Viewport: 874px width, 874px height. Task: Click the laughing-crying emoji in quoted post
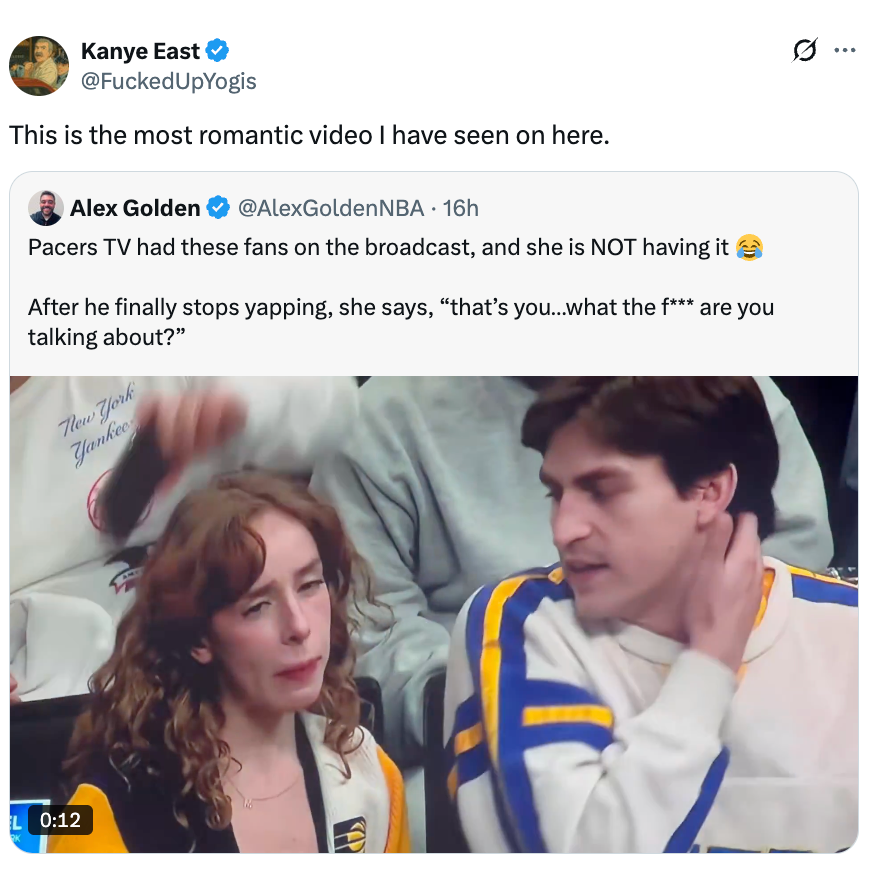tap(748, 248)
